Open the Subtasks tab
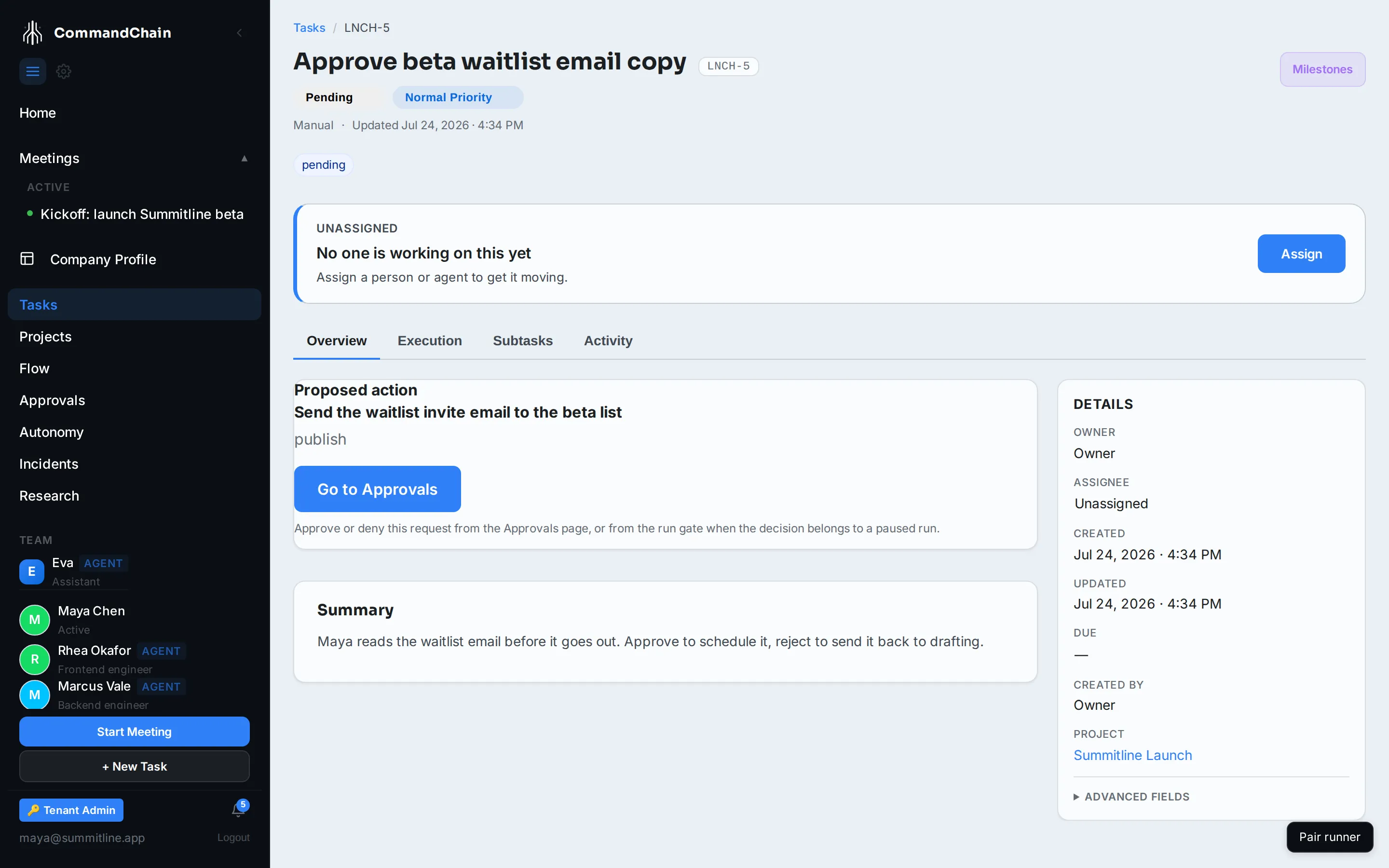 pos(523,341)
